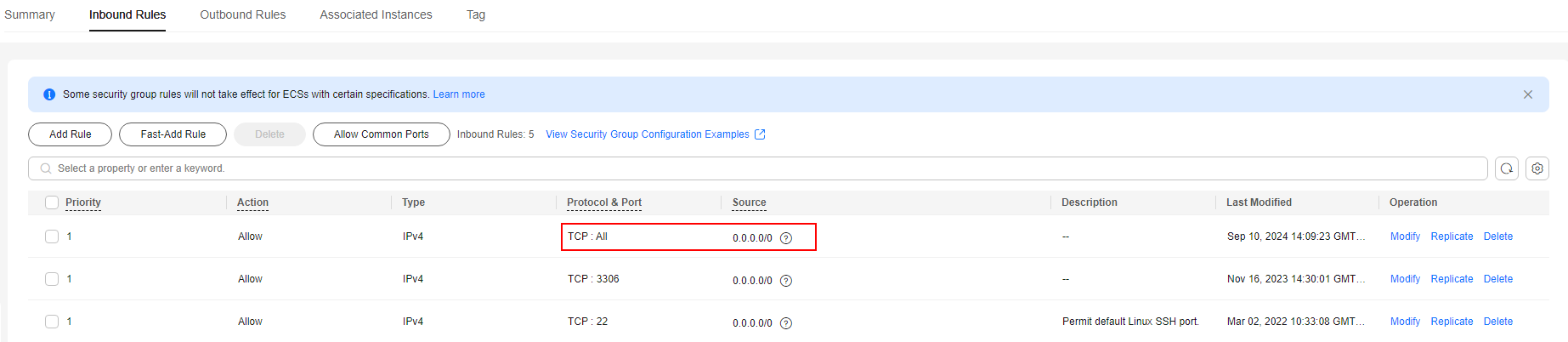Click the property or keyword search field
The width and height of the screenshot is (1568, 342).
758,168
